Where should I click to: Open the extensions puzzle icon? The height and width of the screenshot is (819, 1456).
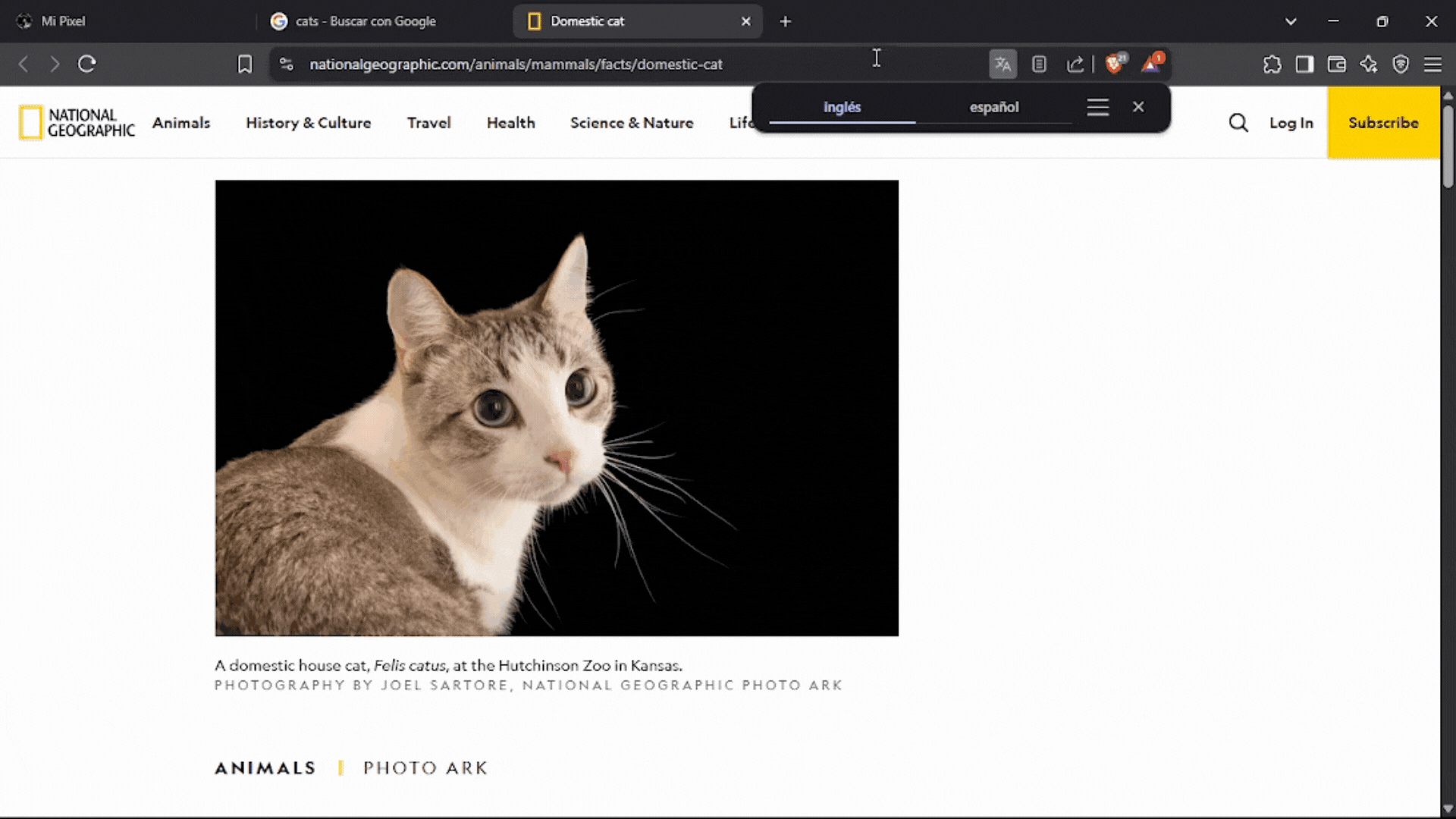pyautogui.click(x=1272, y=64)
